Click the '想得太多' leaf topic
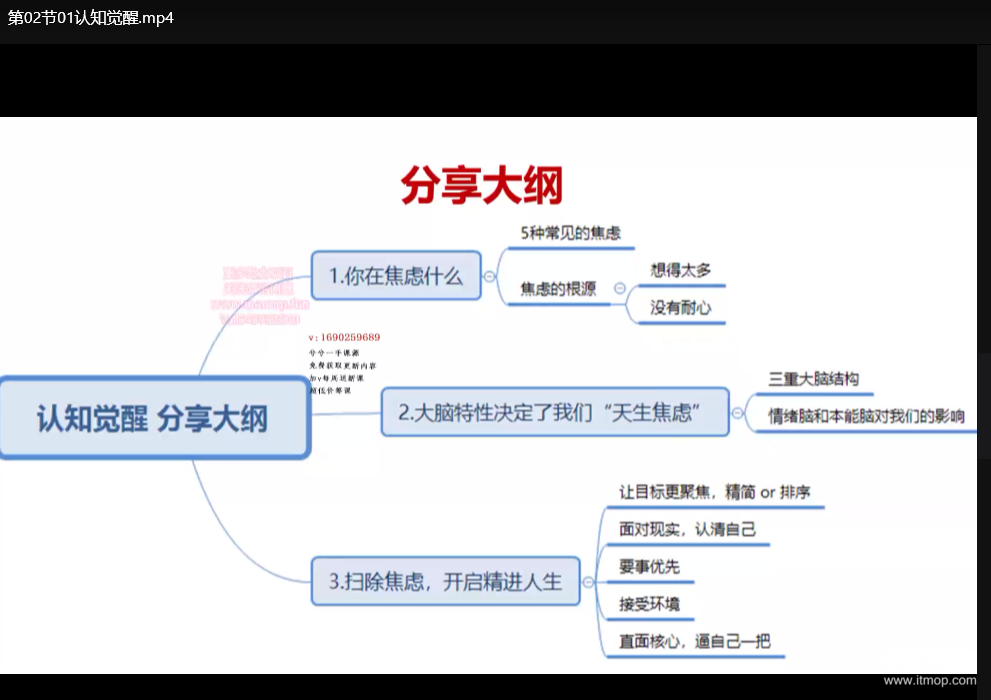This screenshot has width=991, height=700. [x=680, y=269]
